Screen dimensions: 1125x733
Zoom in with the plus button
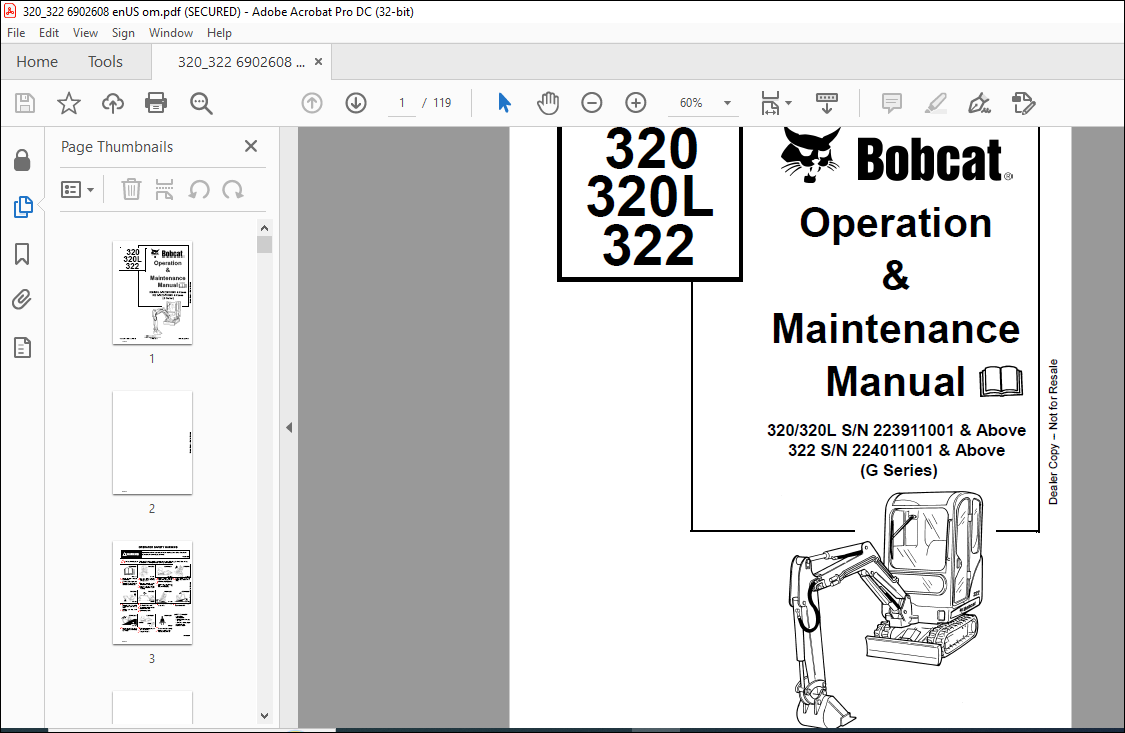point(636,103)
